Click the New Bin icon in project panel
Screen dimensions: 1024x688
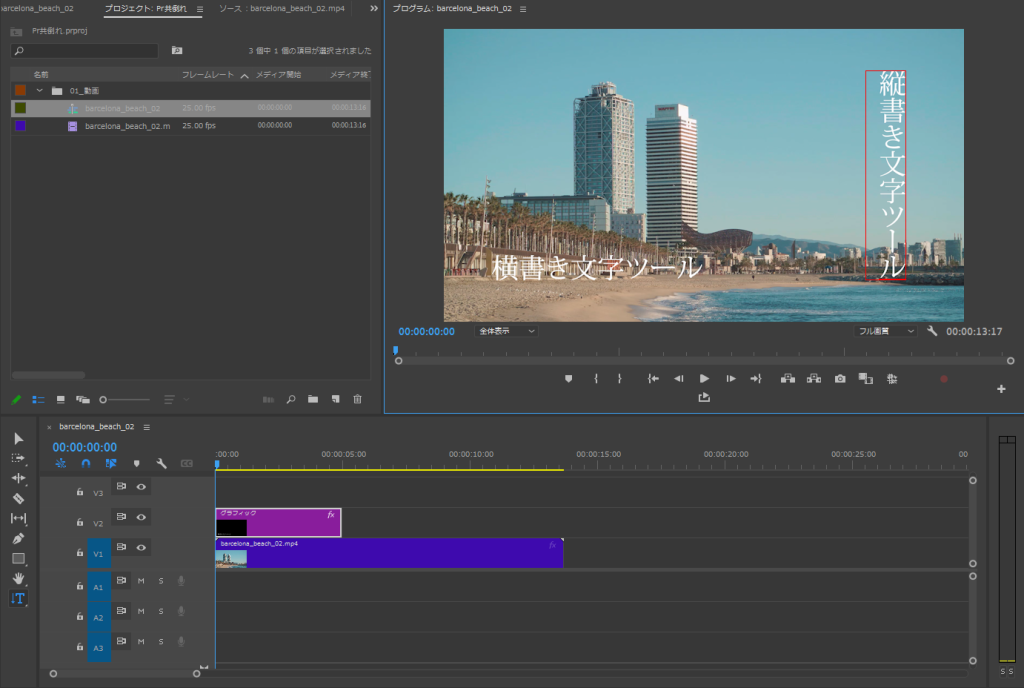(313, 400)
